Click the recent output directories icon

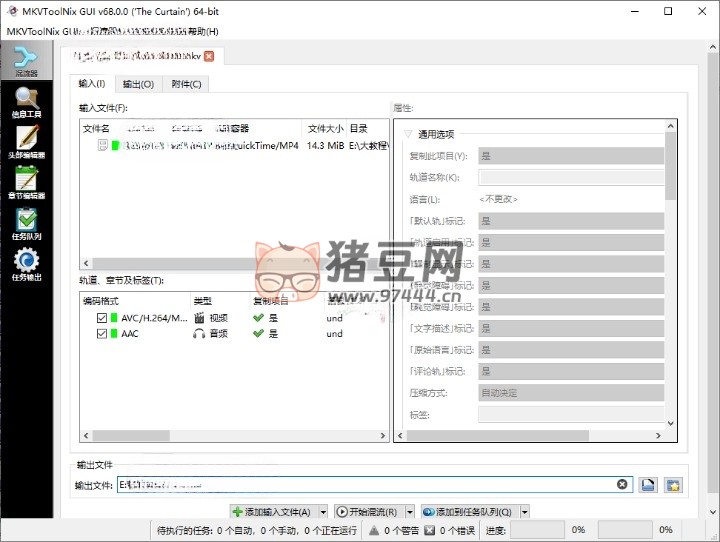pyautogui.click(x=673, y=485)
